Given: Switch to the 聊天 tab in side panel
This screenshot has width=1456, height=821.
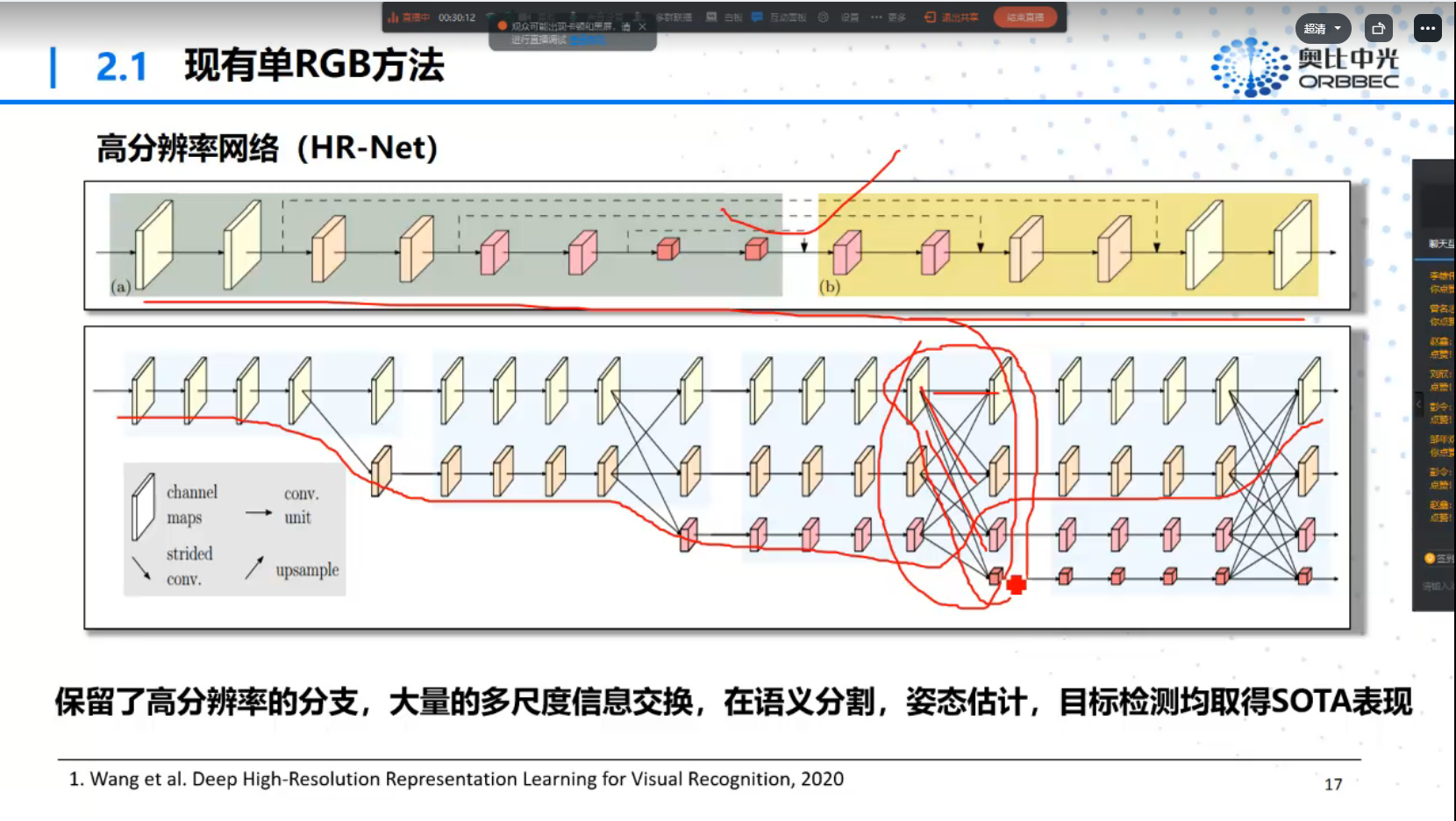Looking at the screenshot, I should coord(1441,244).
